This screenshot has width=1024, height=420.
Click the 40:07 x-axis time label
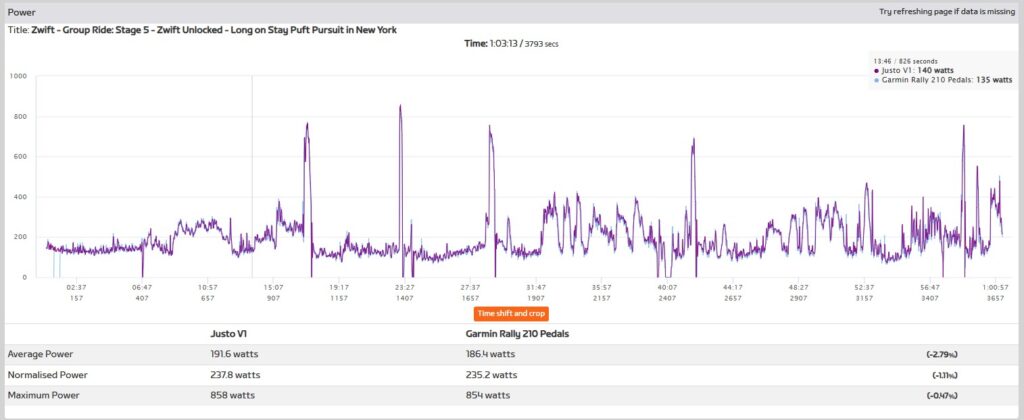coord(667,287)
